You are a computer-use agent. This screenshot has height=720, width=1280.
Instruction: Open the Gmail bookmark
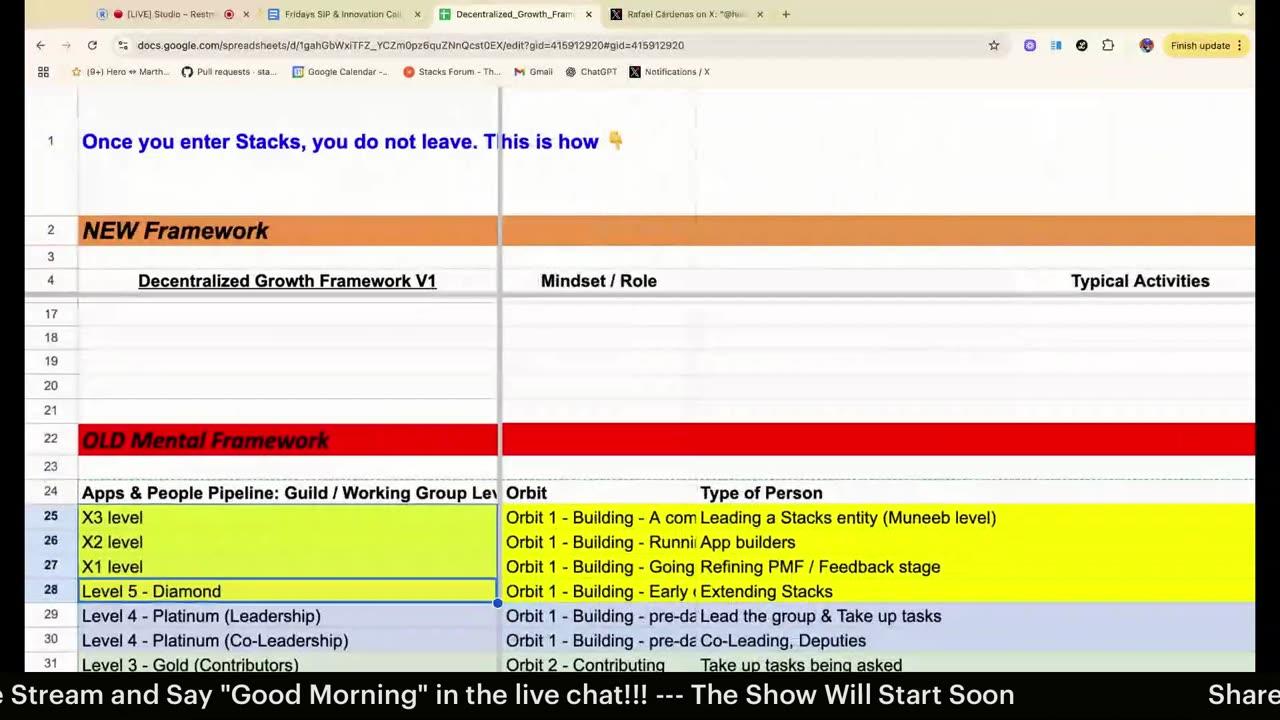tap(533, 72)
